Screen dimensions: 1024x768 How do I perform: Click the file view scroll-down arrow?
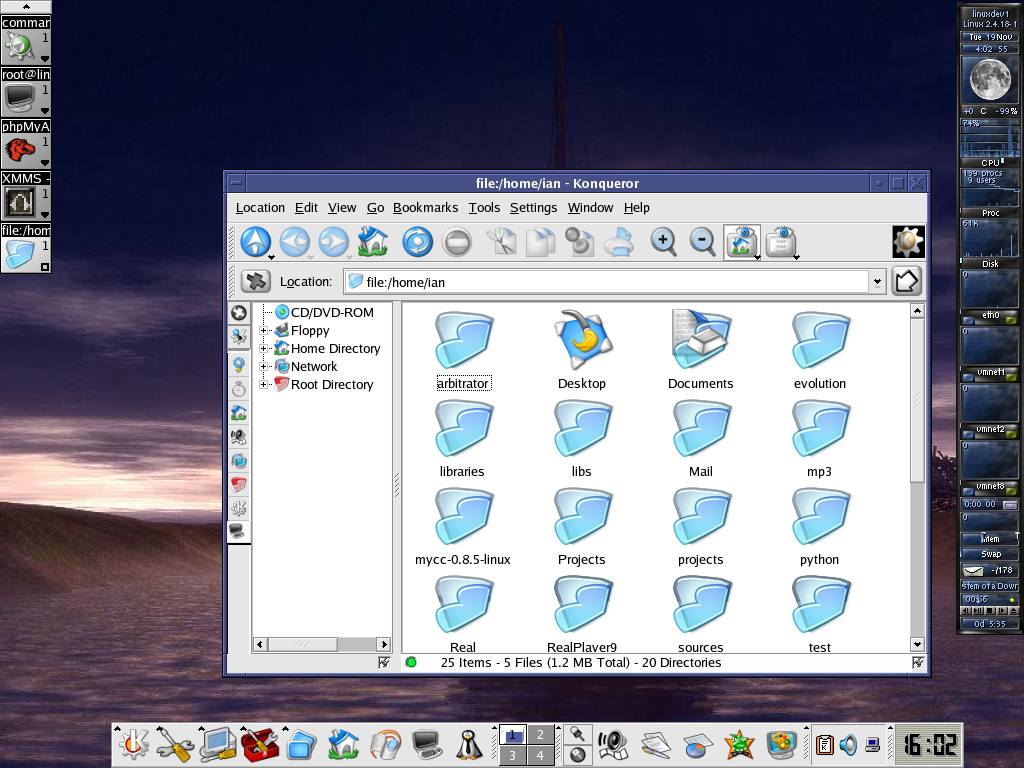pos(918,645)
